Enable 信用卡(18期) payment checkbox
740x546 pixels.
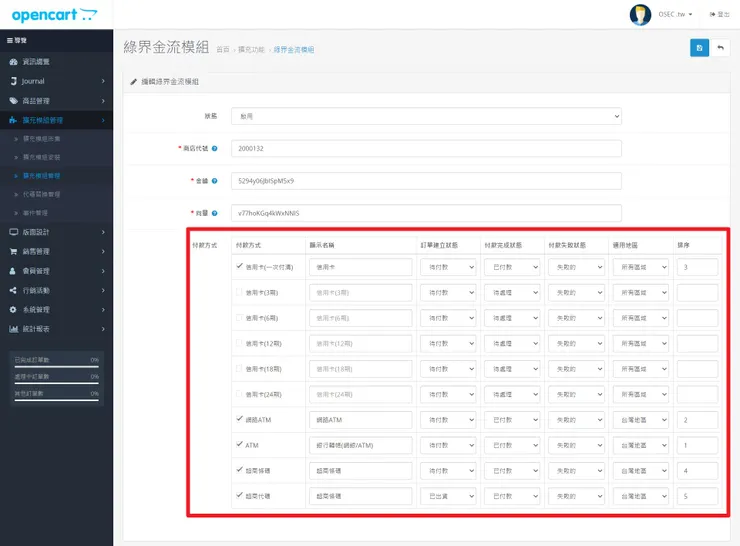[239, 369]
